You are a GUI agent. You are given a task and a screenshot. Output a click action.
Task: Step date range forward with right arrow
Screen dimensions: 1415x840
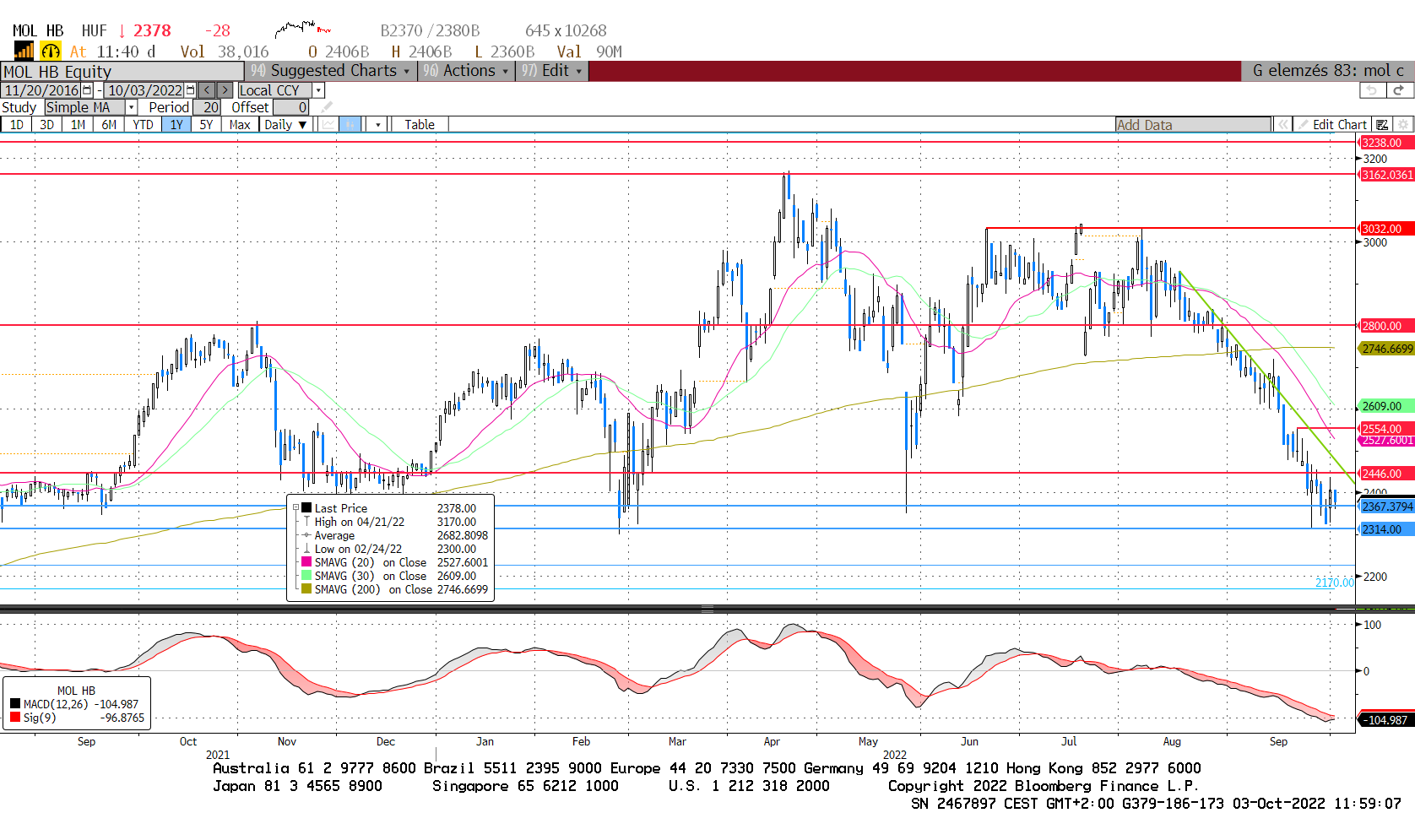225,90
